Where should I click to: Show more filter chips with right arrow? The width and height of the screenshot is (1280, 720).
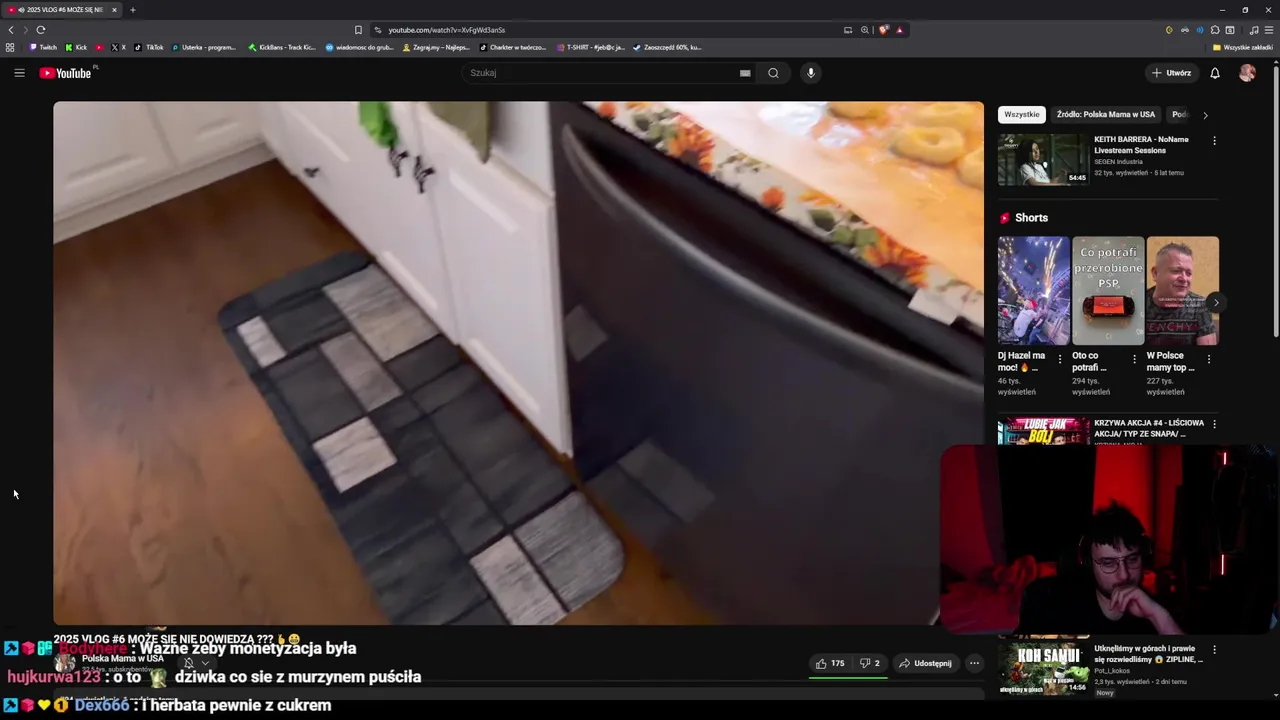click(x=1205, y=115)
